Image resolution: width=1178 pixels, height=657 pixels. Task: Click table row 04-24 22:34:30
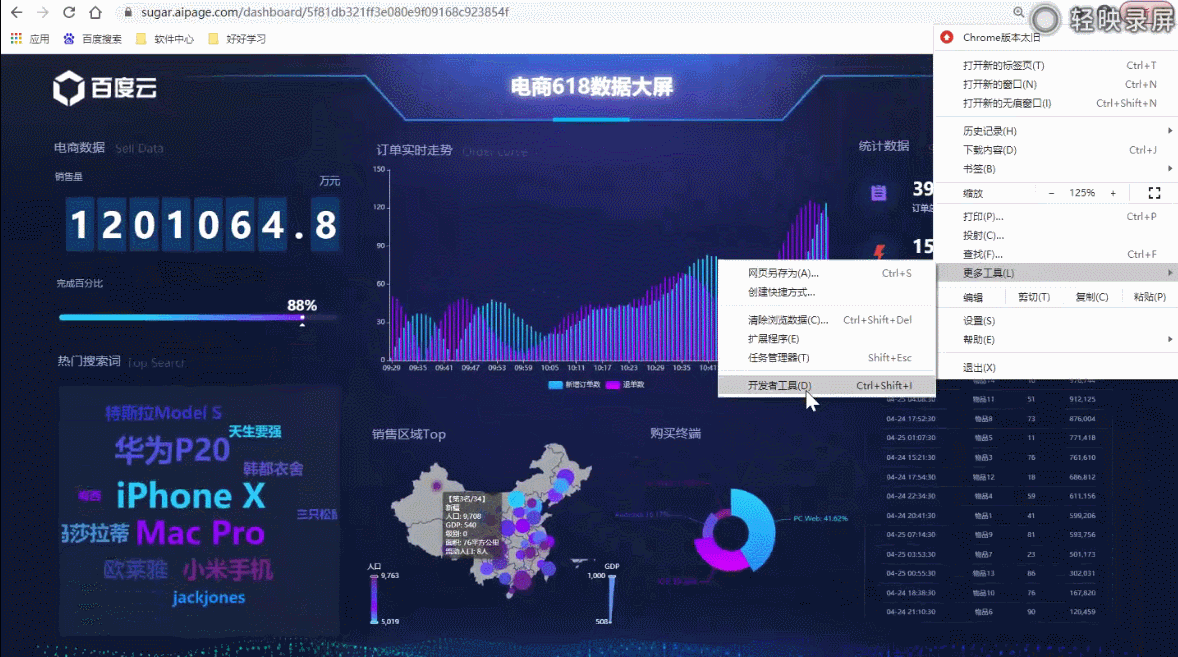pyautogui.click(x=992, y=496)
